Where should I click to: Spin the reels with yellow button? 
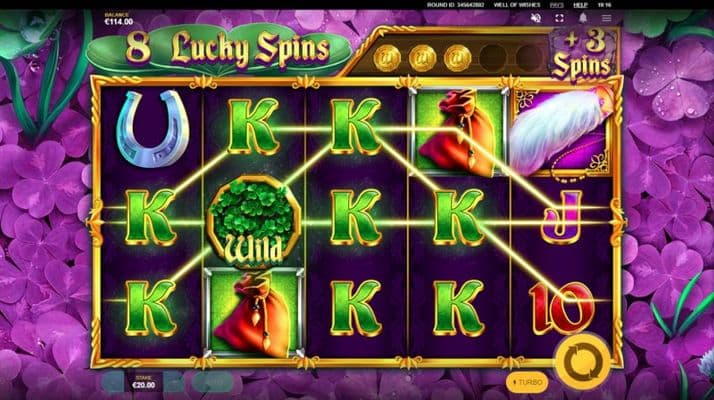583,362
